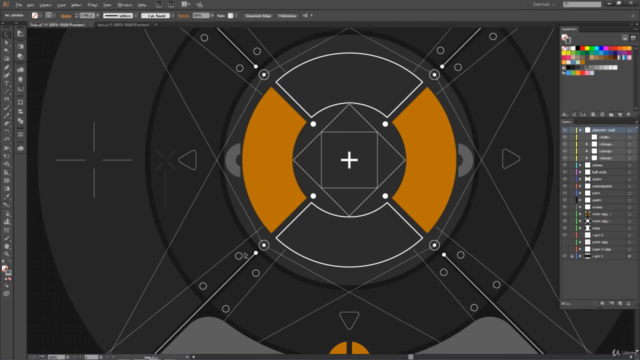
Task: Open the 3 pt. Round brush dropdown
Action: click(173, 16)
